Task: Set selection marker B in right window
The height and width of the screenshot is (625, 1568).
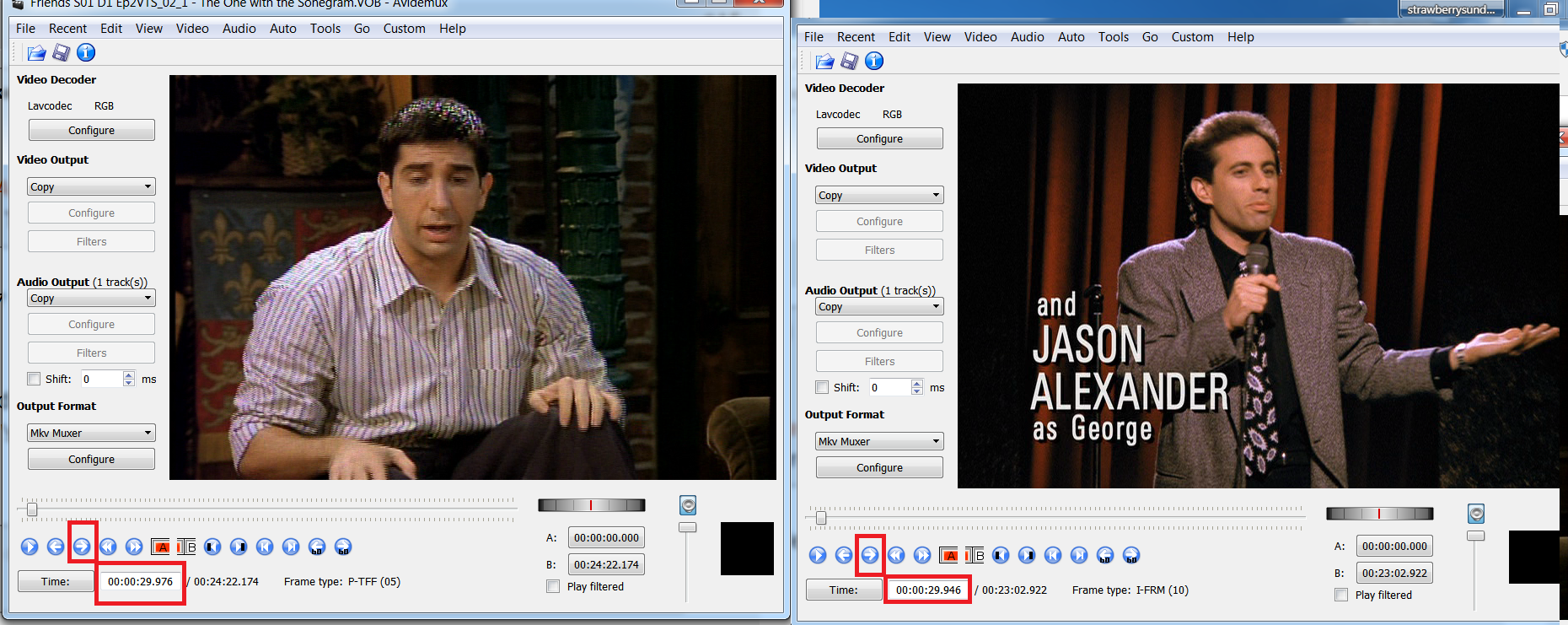Action: 975,555
